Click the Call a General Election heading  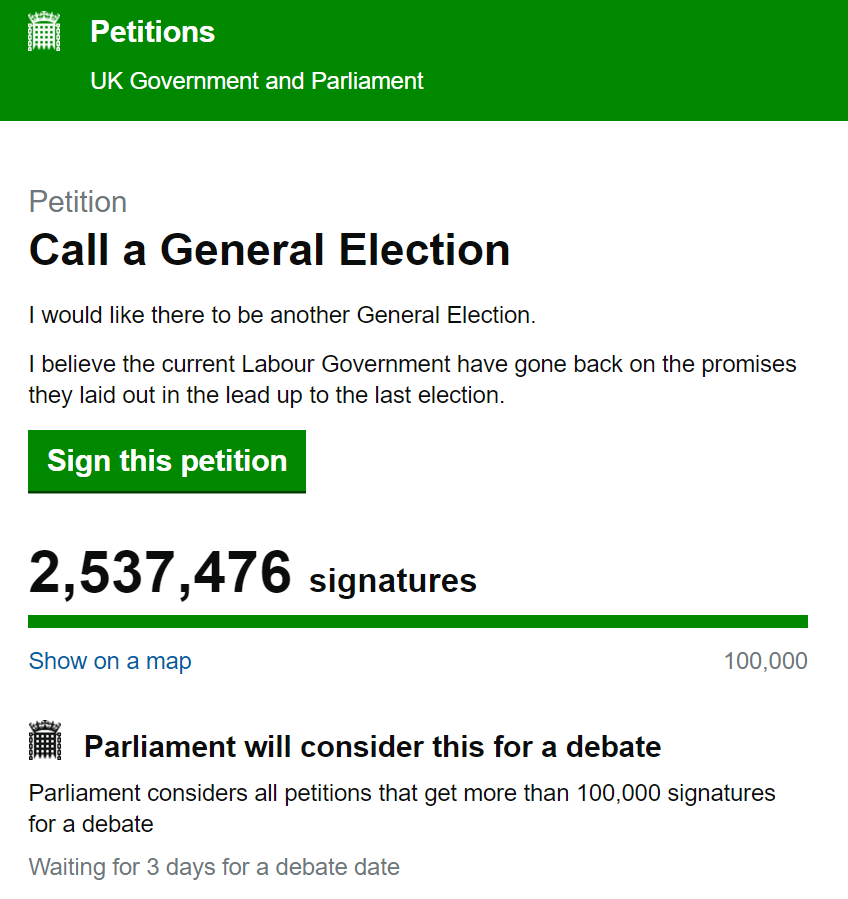(269, 250)
